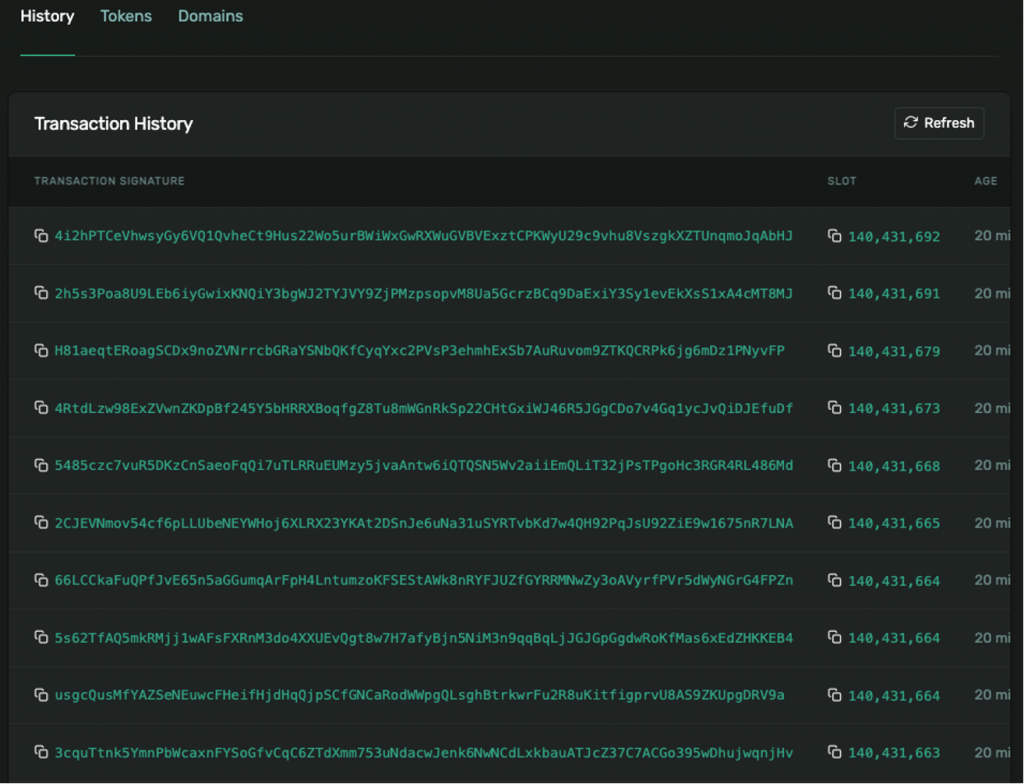View transaction H81aeqtERoag details
1024x784 pixels.
click(419, 351)
